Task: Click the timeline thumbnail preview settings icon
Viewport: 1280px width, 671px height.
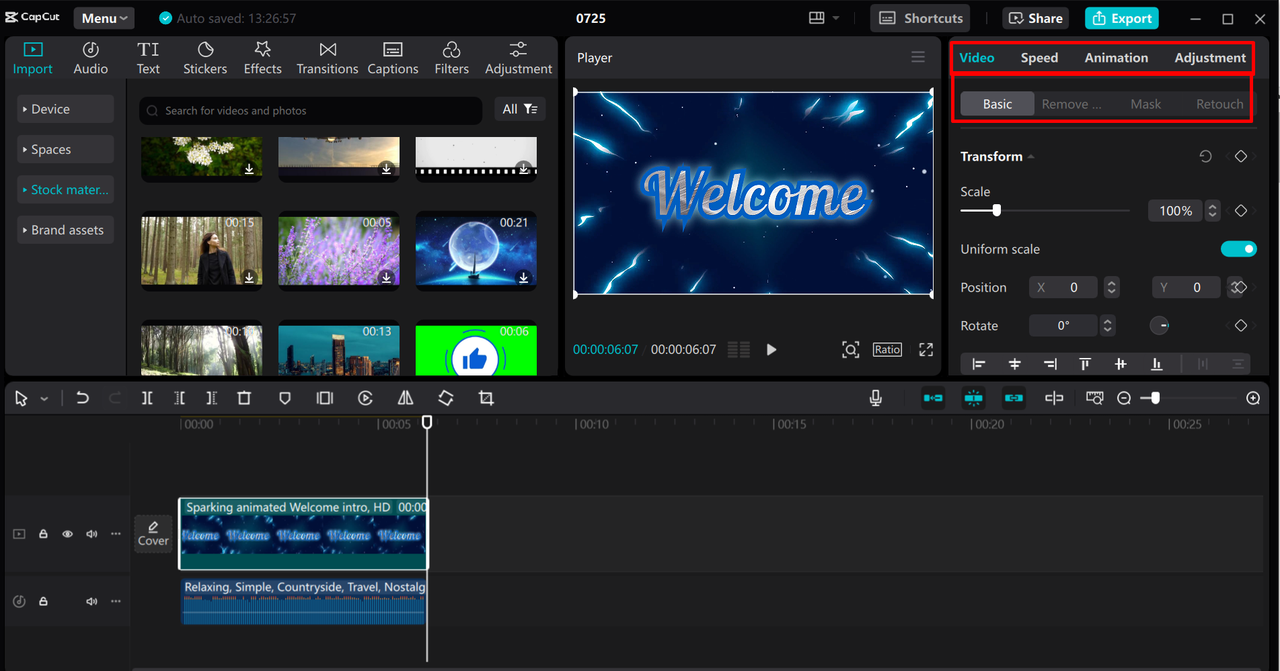Action: [x=1095, y=398]
